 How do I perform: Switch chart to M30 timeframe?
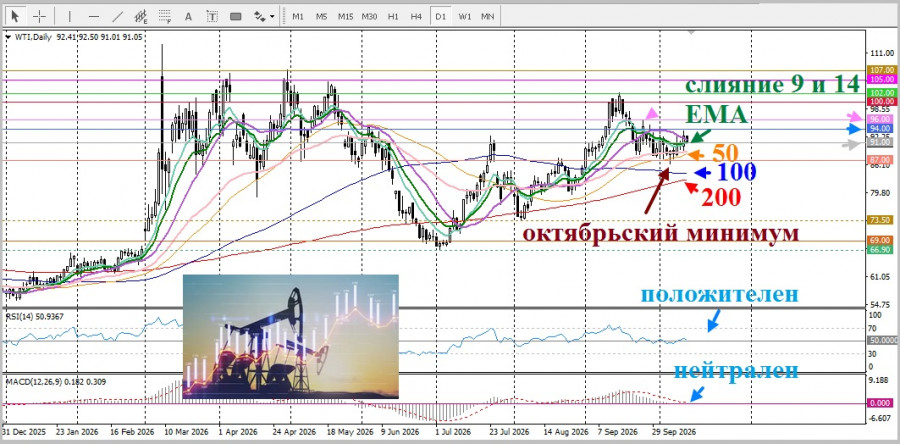[x=369, y=16]
